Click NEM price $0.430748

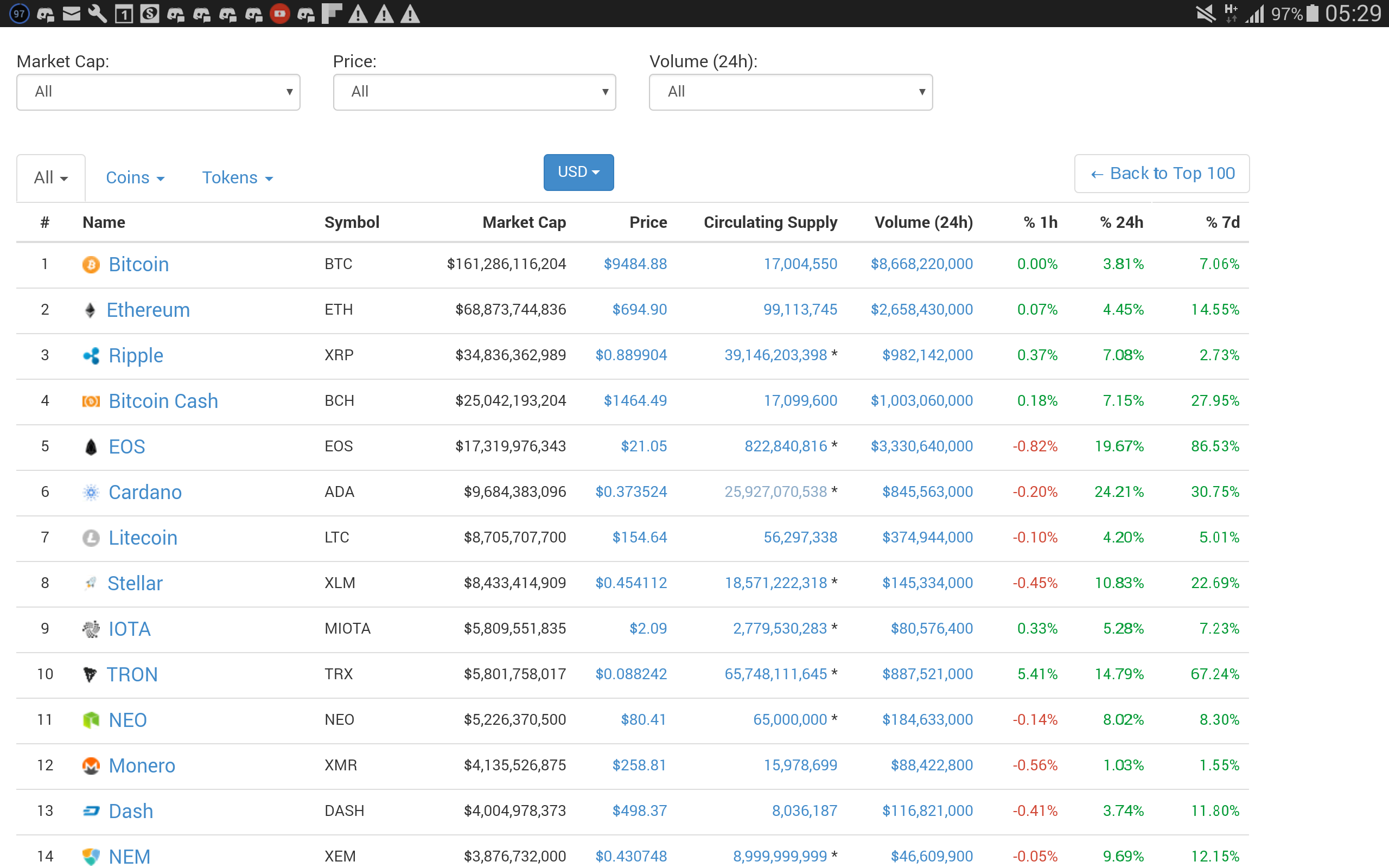[631, 857]
